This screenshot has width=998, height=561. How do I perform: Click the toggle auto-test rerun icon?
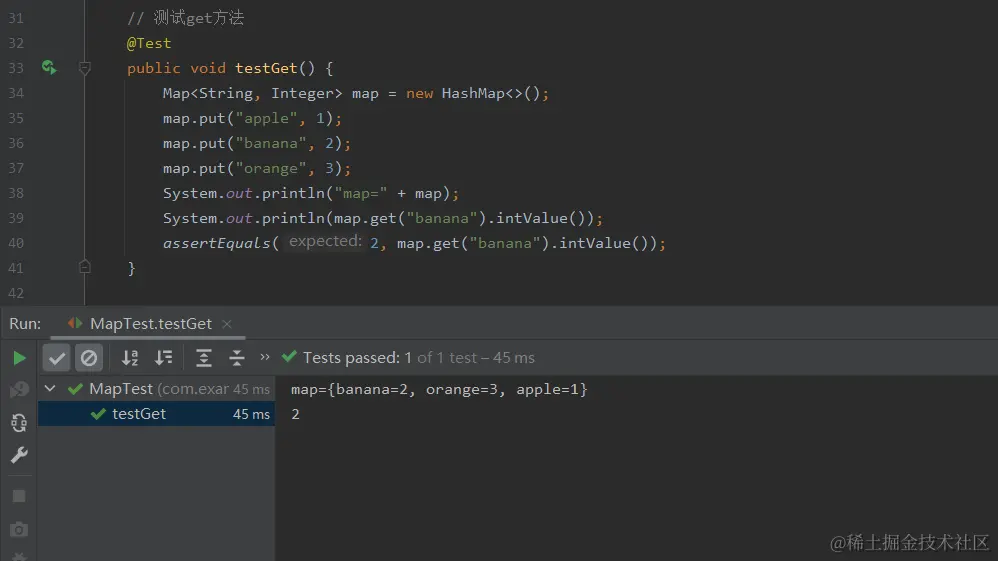(19, 422)
